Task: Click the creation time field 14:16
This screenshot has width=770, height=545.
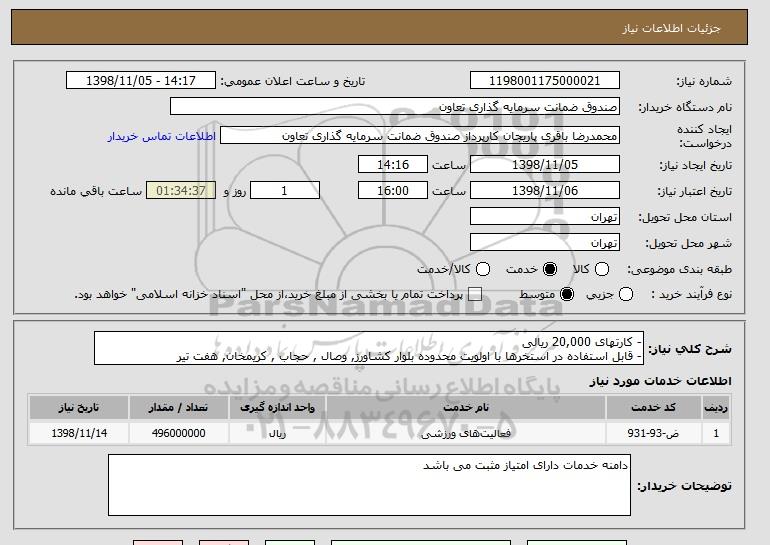Action: pos(393,164)
